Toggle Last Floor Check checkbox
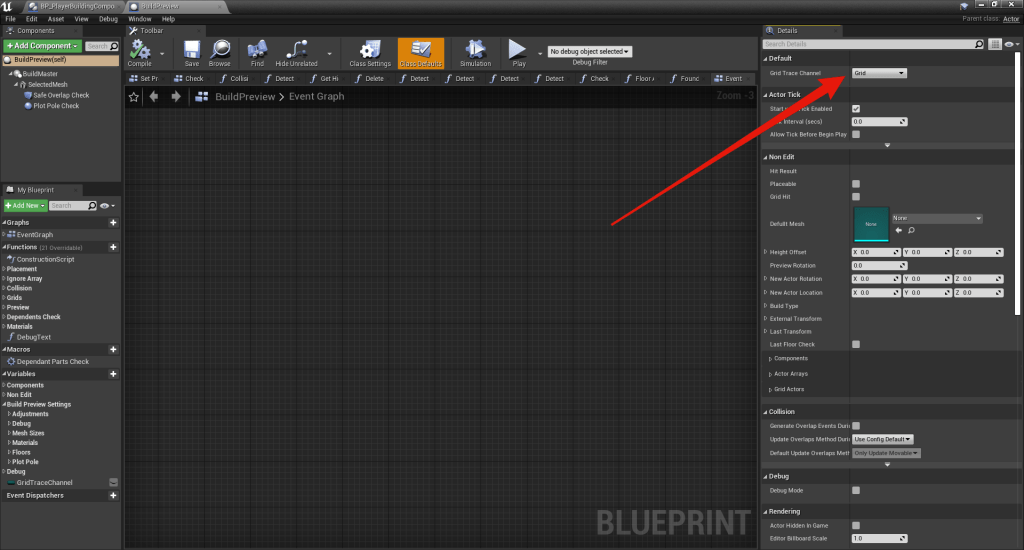The image size is (1024, 550). [x=856, y=345]
